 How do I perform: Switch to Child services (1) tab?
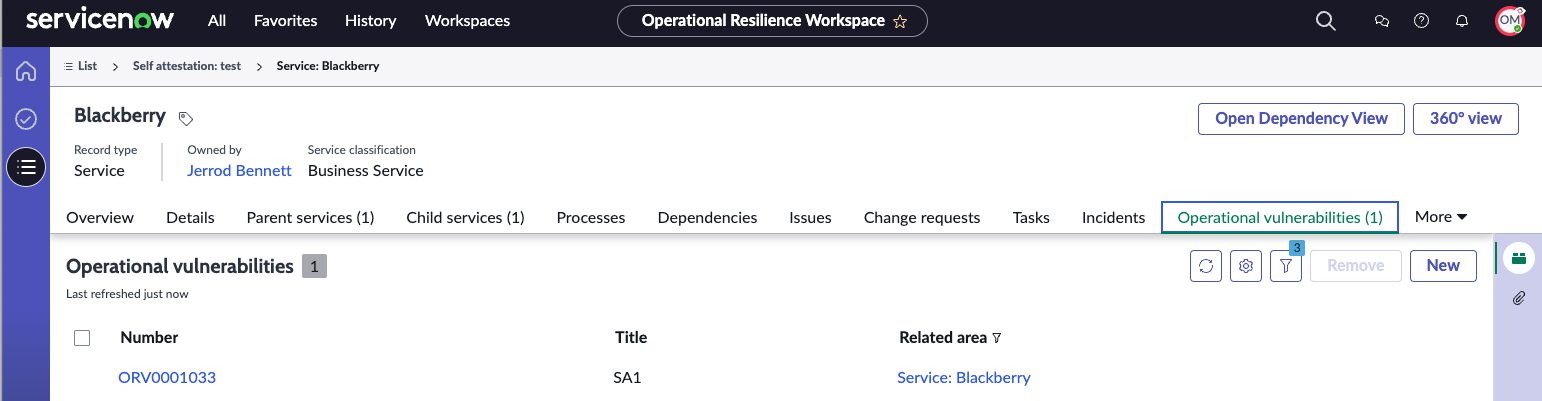click(x=465, y=217)
